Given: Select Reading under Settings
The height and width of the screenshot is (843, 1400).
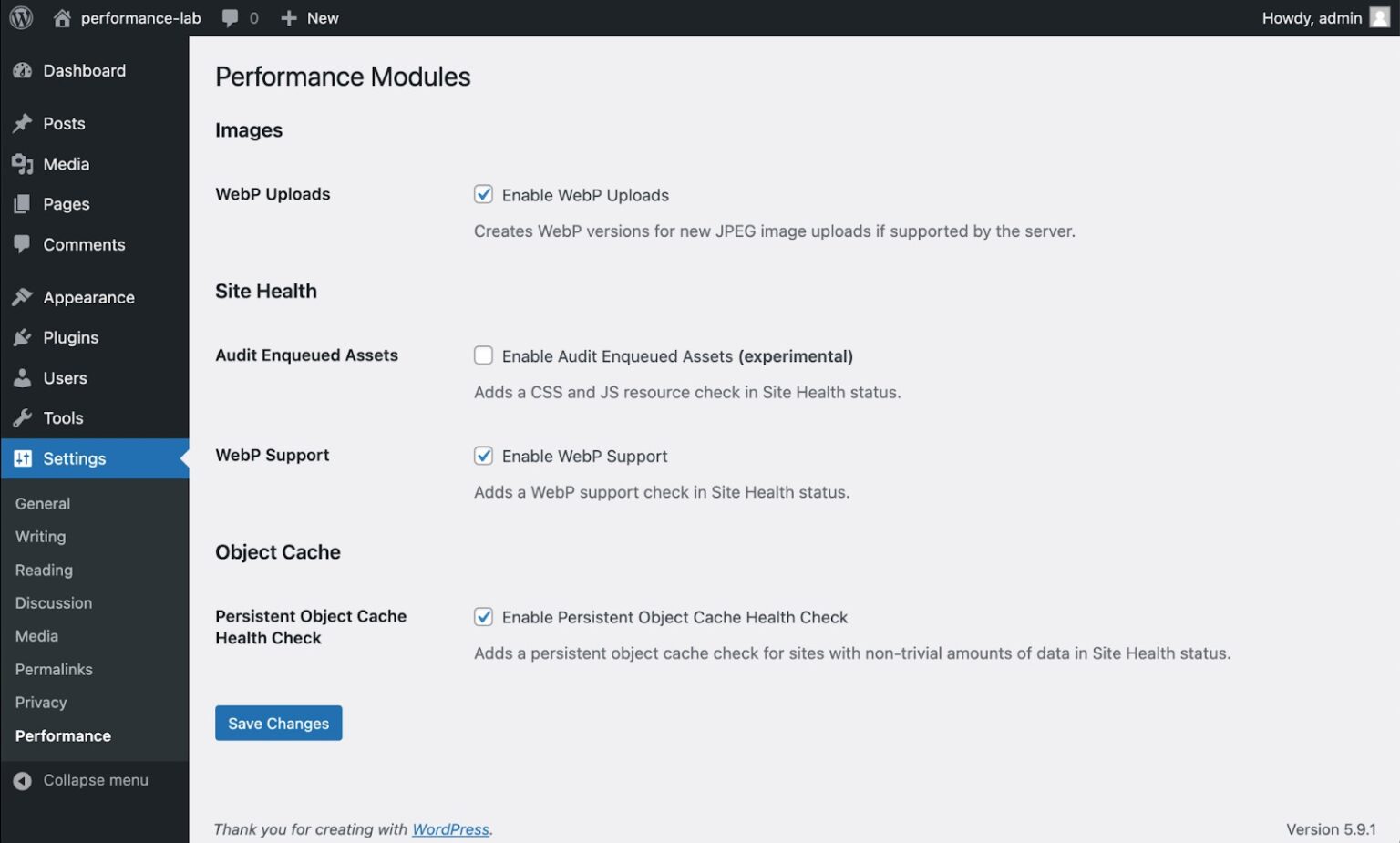Looking at the screenshot, I should point(44,570).
